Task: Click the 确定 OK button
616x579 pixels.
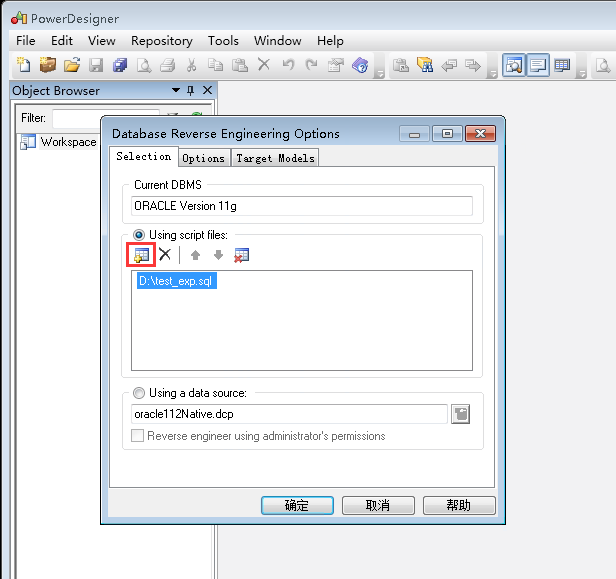Action: click(x=297, y=505)
